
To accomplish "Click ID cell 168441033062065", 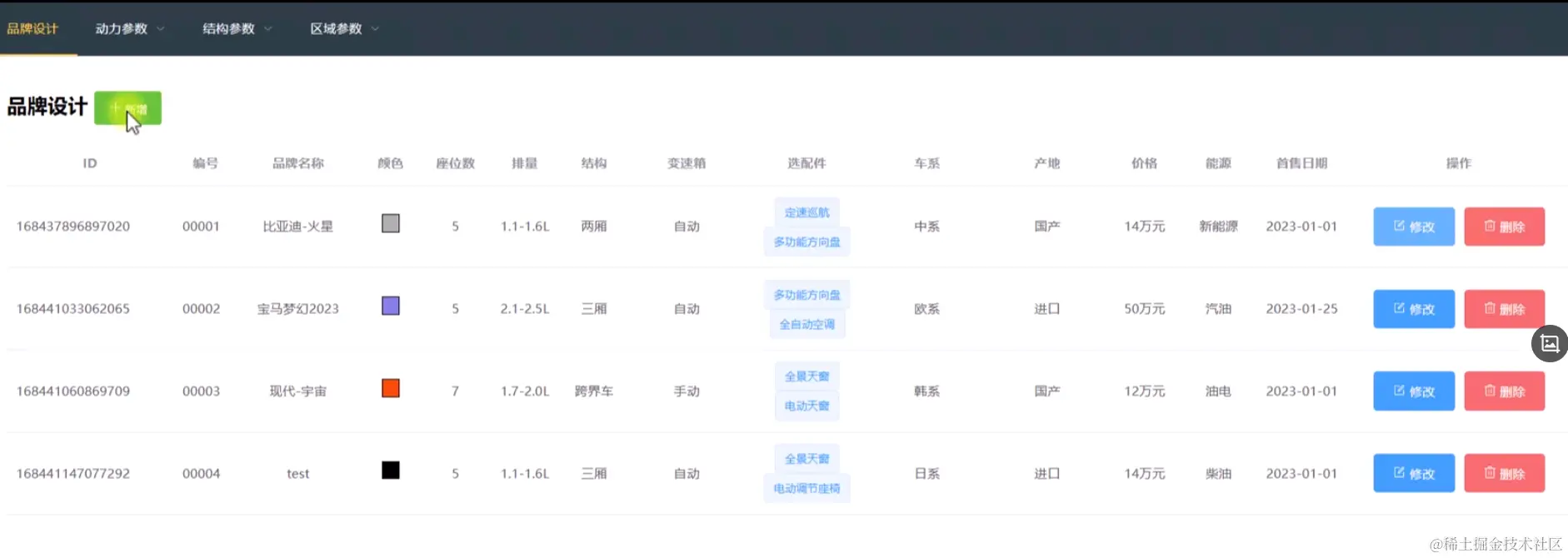I will [73, 309].
